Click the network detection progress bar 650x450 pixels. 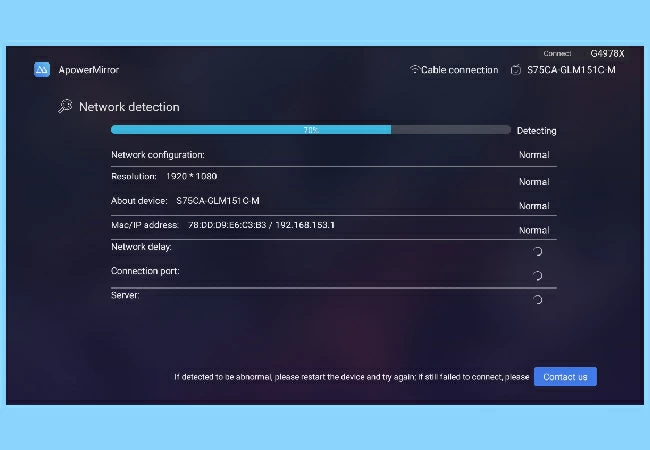311,130
